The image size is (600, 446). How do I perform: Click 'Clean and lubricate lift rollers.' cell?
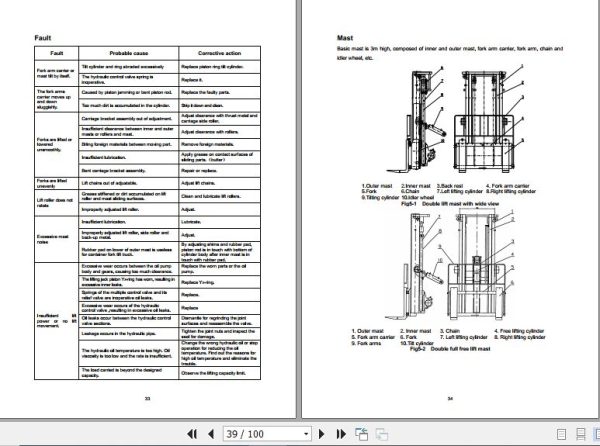pyautogui.click(x=220, y=196)
